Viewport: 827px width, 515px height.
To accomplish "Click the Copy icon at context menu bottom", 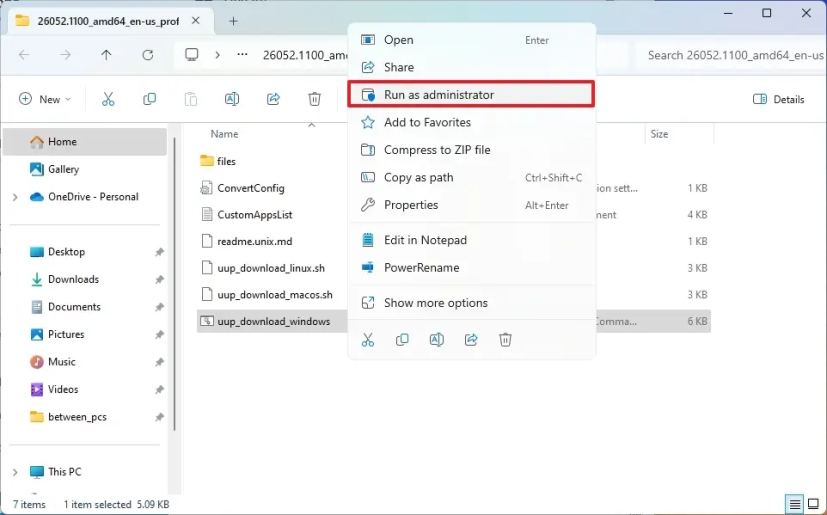I will point(402,339).
